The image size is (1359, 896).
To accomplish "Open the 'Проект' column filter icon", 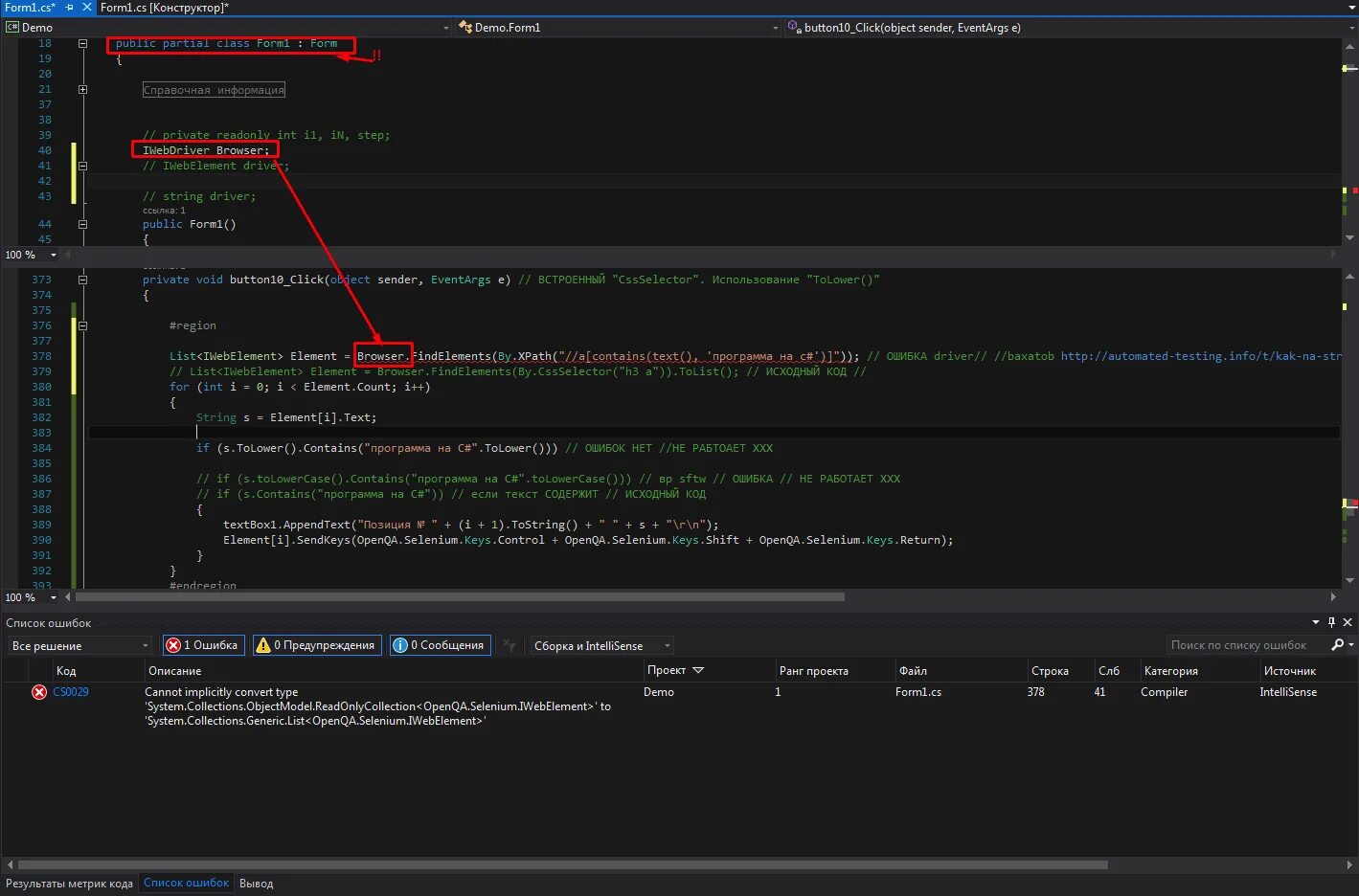I will 698,670.
